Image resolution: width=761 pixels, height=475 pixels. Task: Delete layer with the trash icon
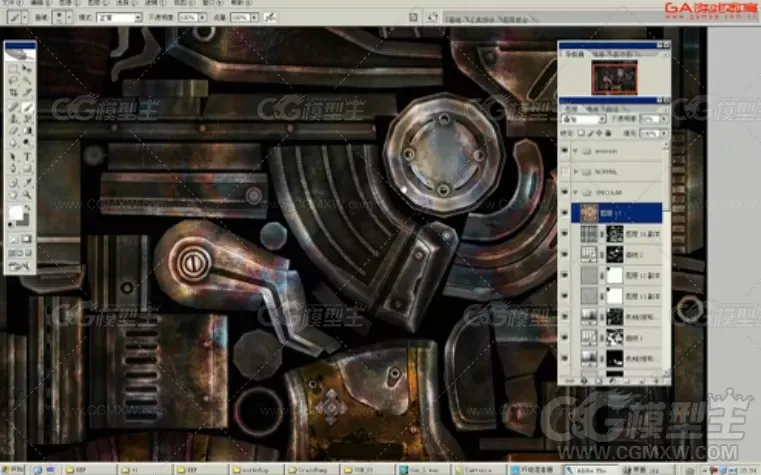pyautogui.click(x=657, y=381)
